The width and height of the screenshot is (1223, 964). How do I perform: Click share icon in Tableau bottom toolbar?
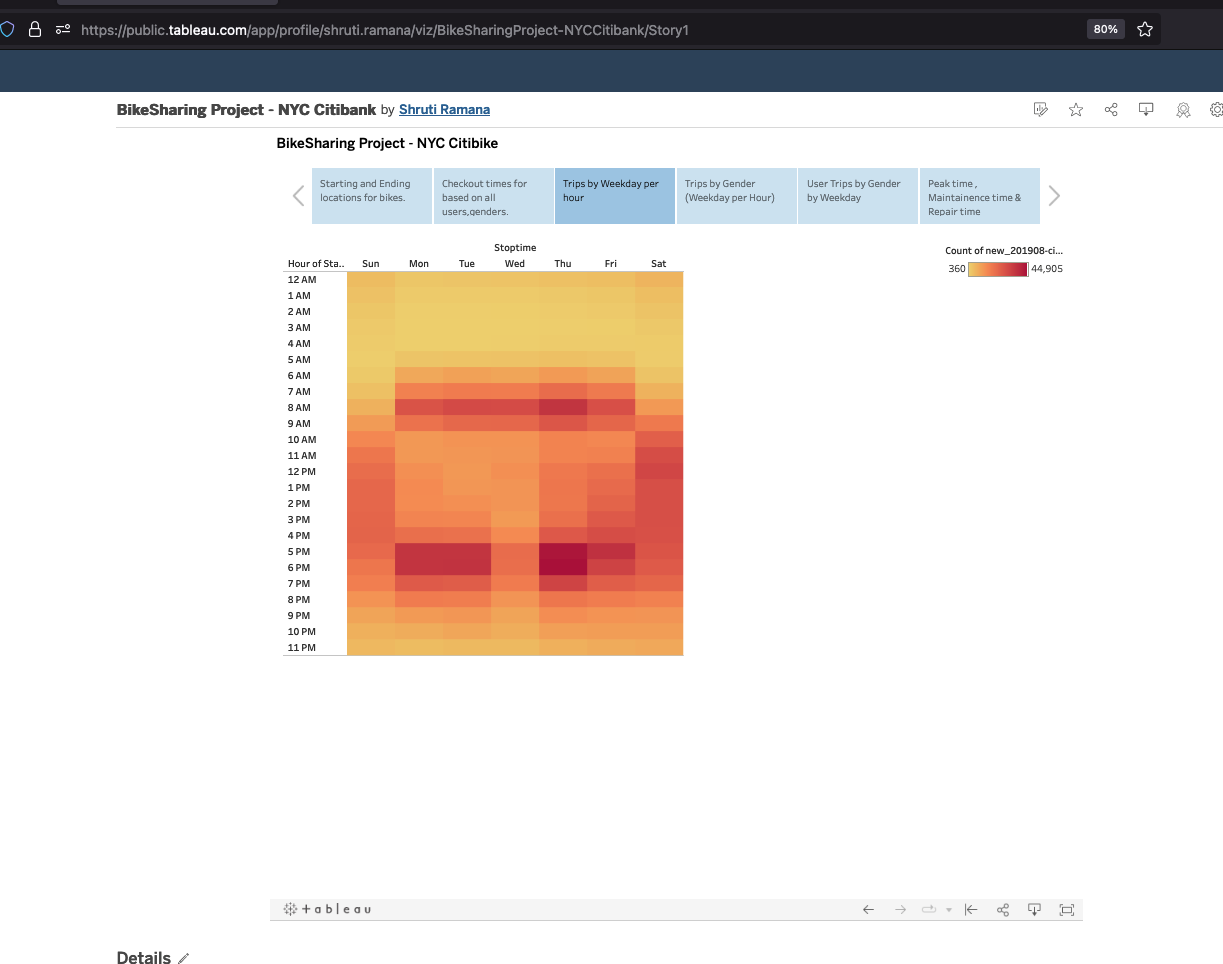tap(1003, 909)
